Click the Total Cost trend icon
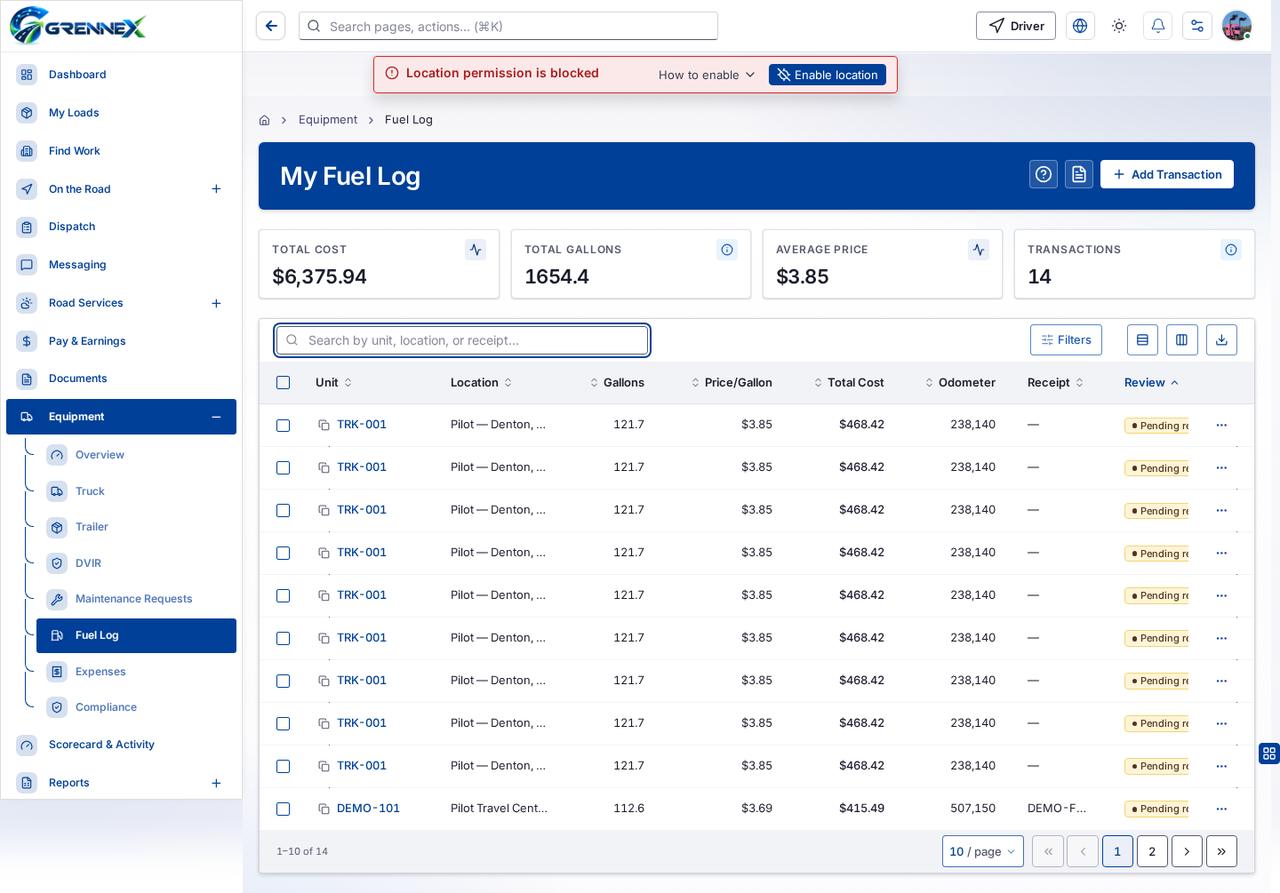The height and width of the screenshot is (893, 1280). [476, 250]
